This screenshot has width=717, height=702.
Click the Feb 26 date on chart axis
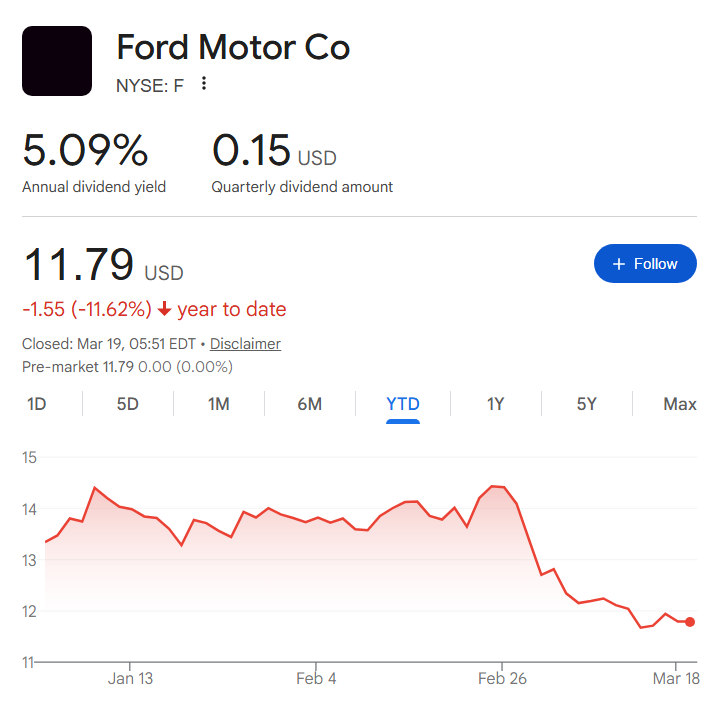click(x=502, y=678)
